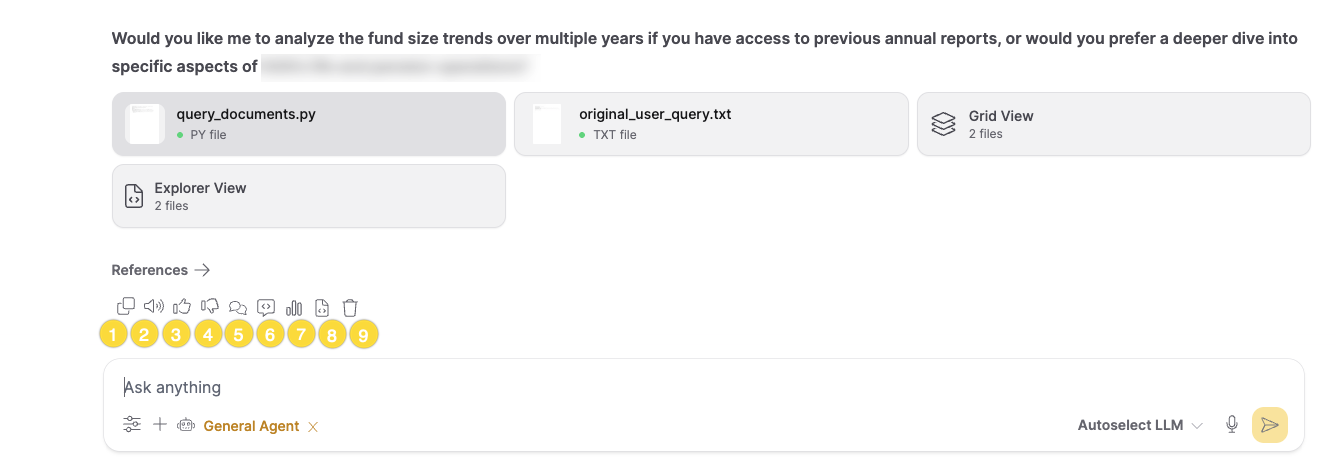Click the chat bubbles icon below References
The height and width of the screenshot is (459, 1336).
coord(238,308)
